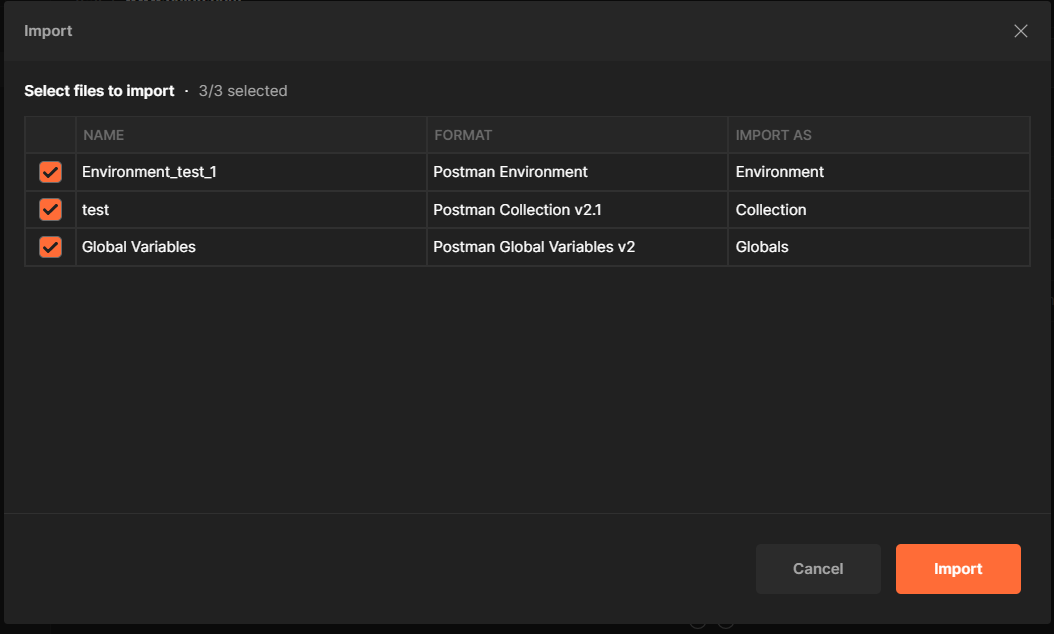The image size is (1054, 634).
Task: Click the Postman Collection v2.1 format cell
Action: click(577, 210)
